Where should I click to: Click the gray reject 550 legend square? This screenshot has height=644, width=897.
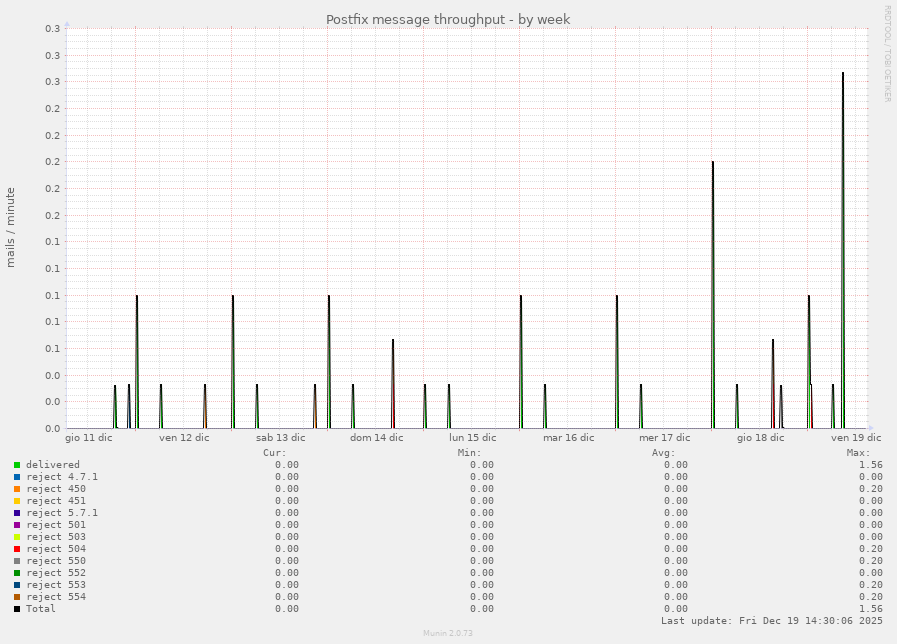[16, 560]
